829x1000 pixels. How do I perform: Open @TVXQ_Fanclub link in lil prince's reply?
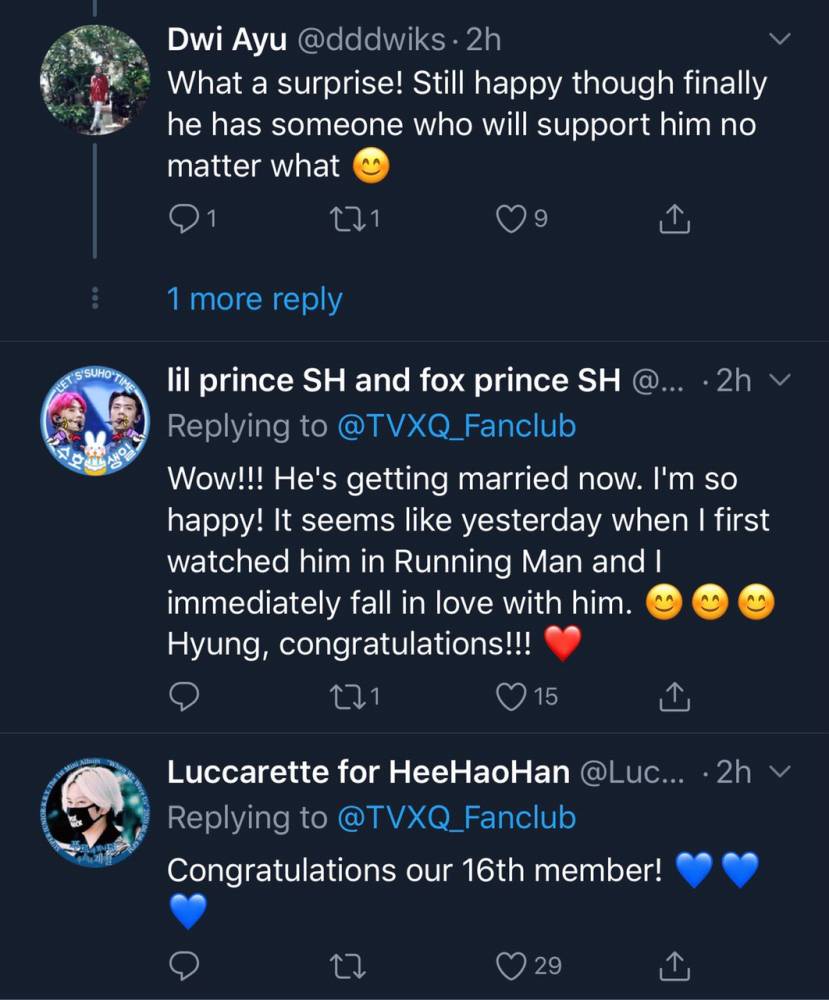click(x=457, y=426)
